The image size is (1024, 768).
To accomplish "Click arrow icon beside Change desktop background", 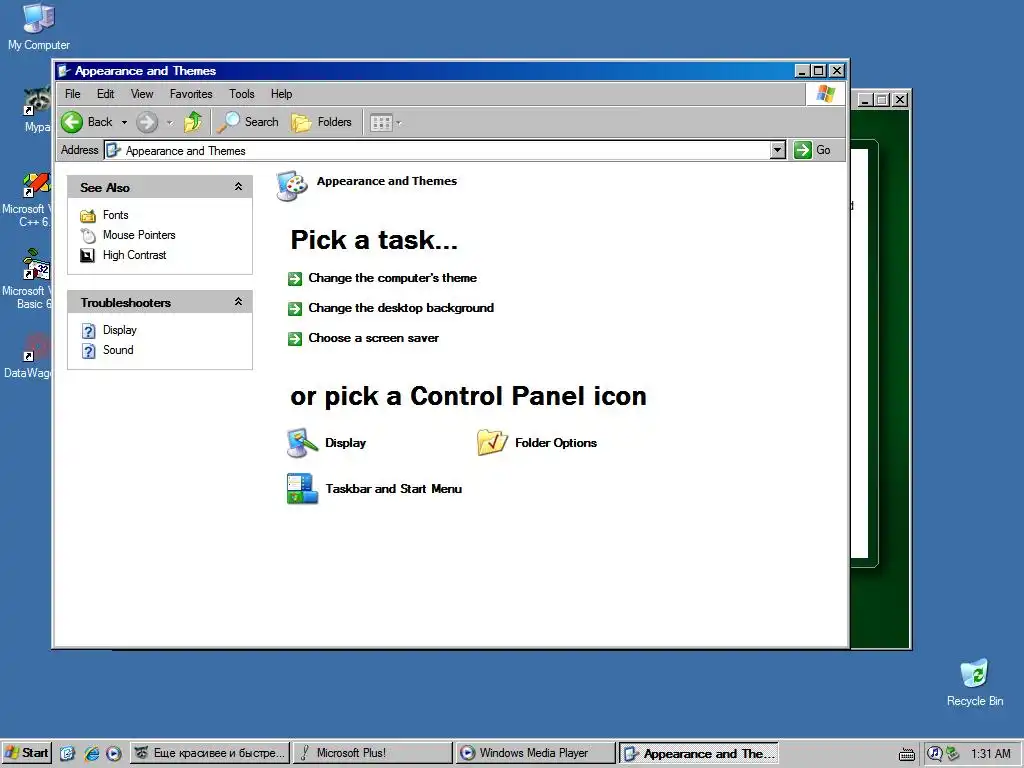I will click(295, 309).
